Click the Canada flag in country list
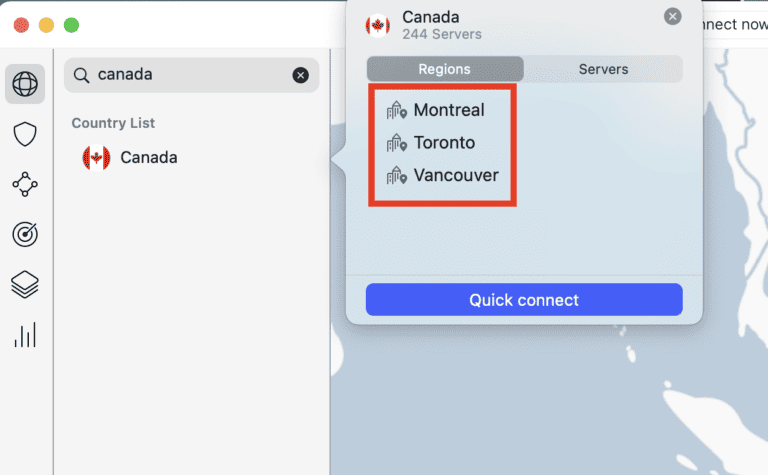The width and height of the screenshot is (768, 475). tap(96, 157)
